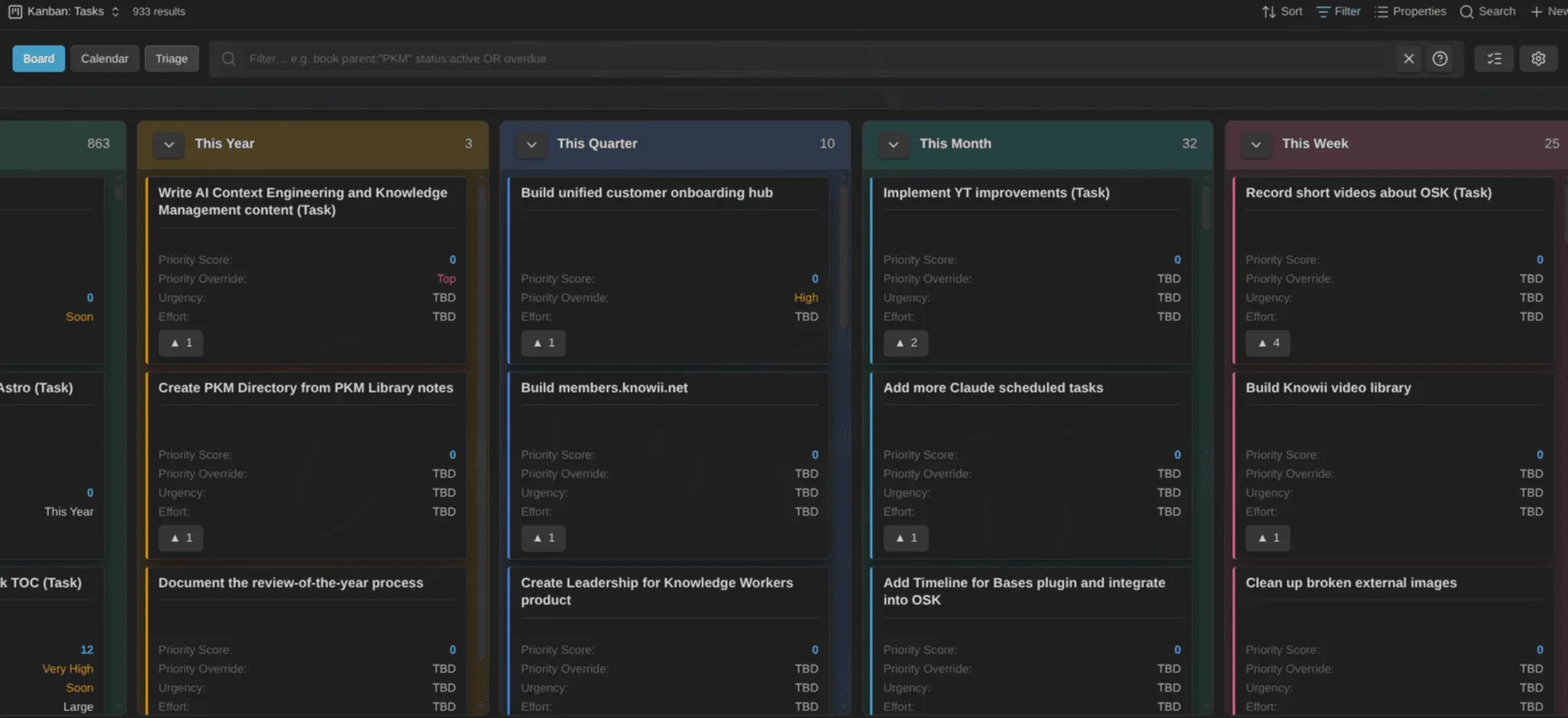Open card Build Knowii video library
This screenshot has width=1568, height=718.
[x=1328, y=387]
